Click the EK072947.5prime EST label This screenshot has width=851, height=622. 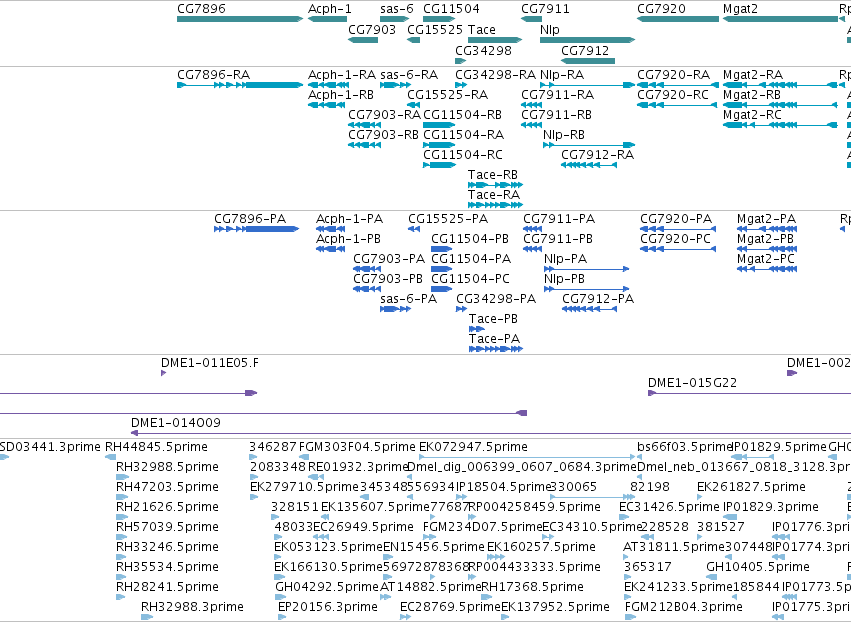click(x=473, y=447)
